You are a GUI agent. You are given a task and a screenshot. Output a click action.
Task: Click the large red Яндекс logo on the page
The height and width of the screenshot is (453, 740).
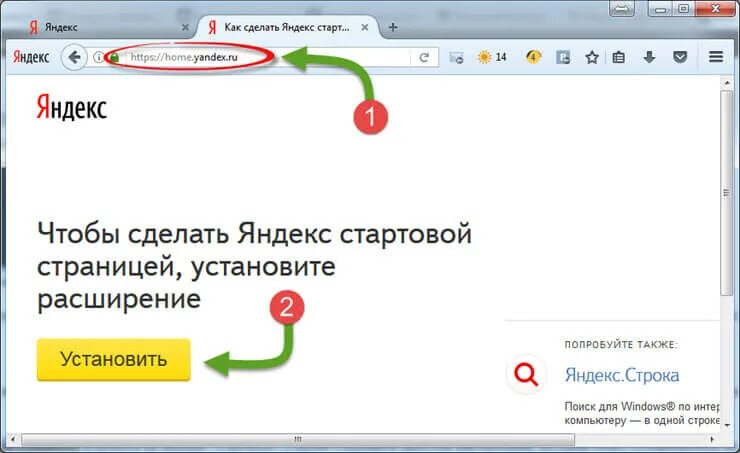click(72, 108)
